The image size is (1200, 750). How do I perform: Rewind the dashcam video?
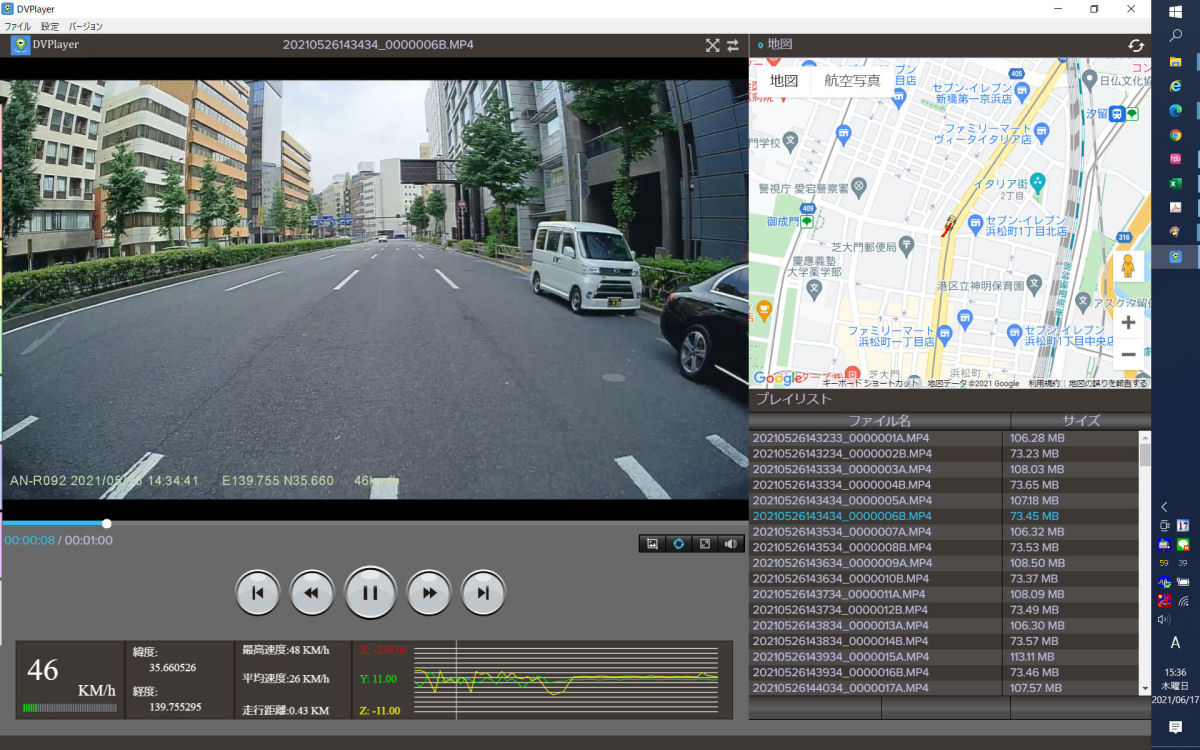pos(312,593)
